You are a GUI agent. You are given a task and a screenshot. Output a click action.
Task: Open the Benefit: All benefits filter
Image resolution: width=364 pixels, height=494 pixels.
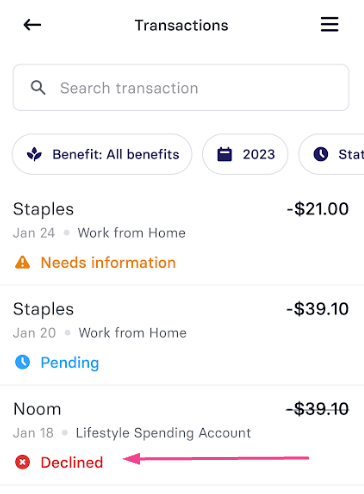pos(102,154)
